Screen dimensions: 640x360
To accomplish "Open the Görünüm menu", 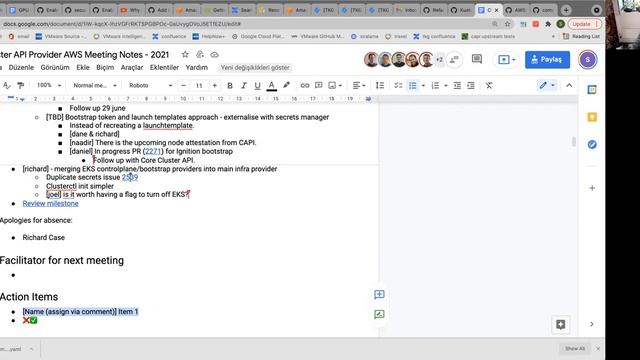I will [55, 67].
